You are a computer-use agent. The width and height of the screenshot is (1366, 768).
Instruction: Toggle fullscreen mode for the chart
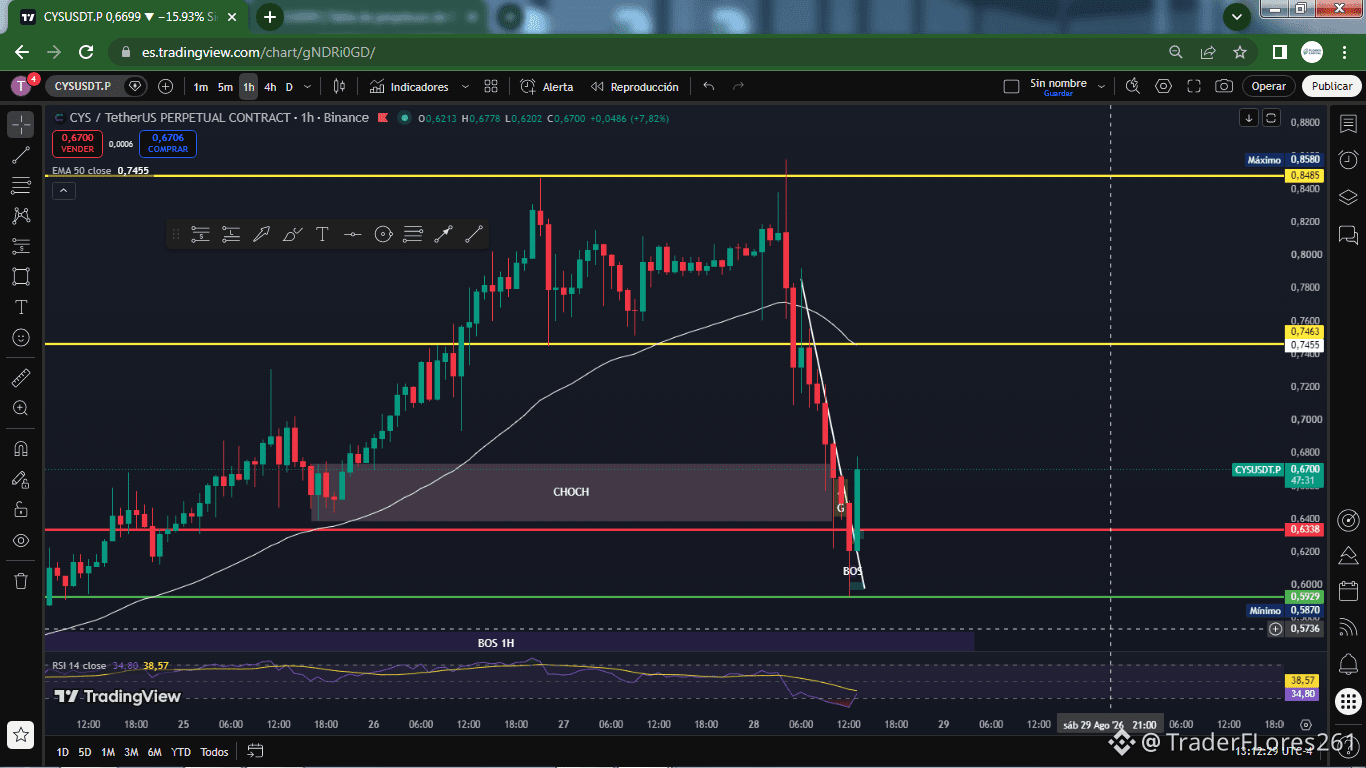coord(1194,87)
